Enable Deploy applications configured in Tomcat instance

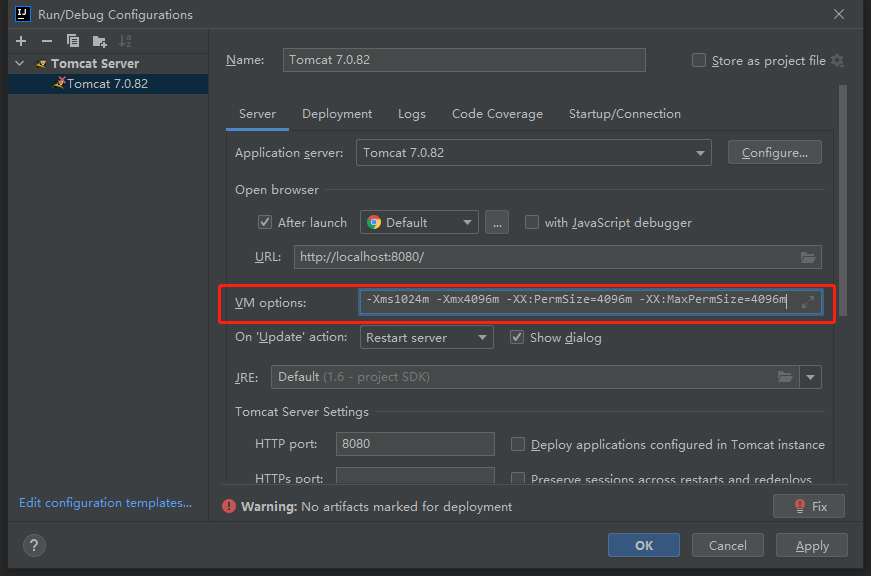[518, 444]
